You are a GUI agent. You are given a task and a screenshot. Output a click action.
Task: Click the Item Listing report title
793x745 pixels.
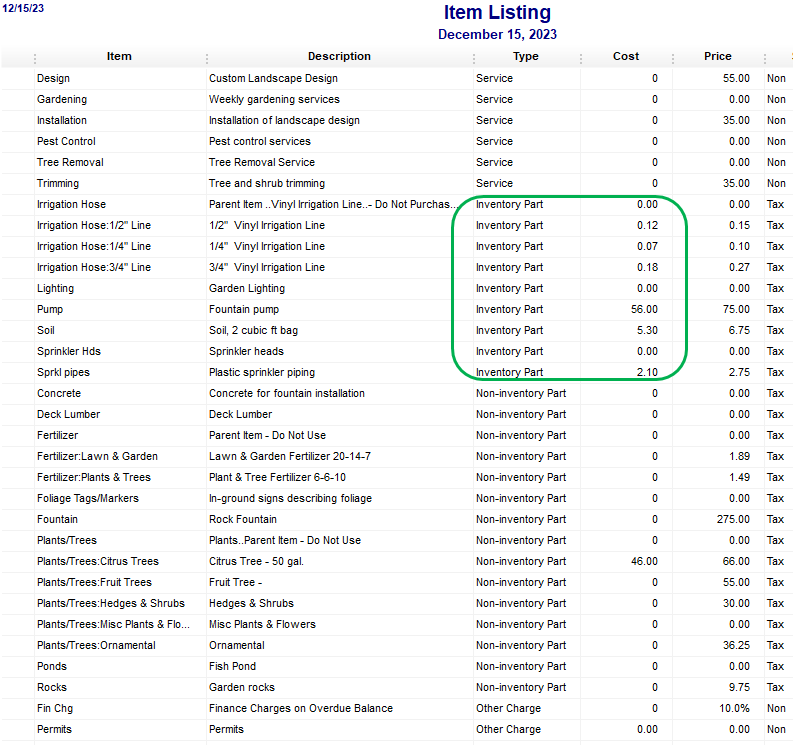point(497,12)
